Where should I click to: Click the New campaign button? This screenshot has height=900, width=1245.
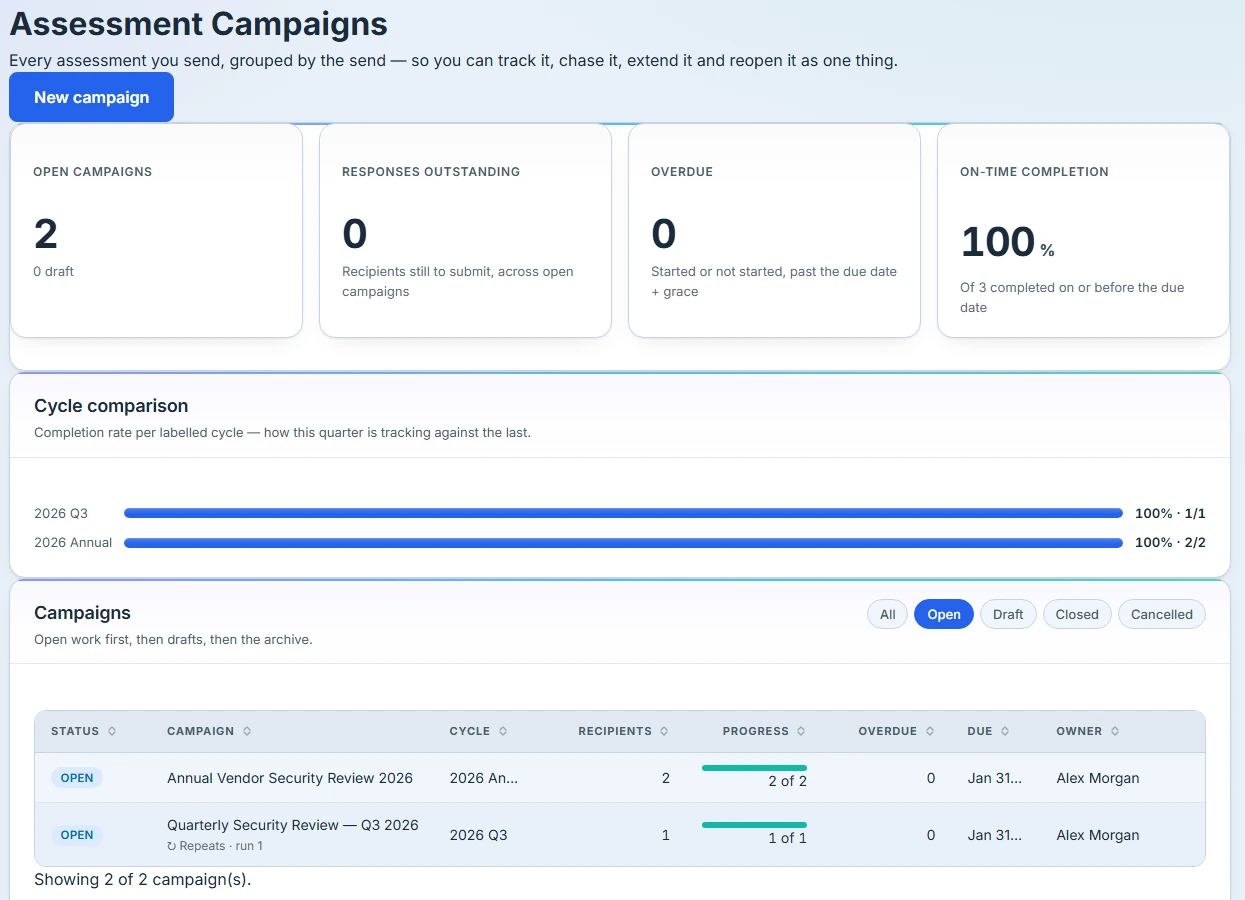pyautogui.click(x=91, y=97)
